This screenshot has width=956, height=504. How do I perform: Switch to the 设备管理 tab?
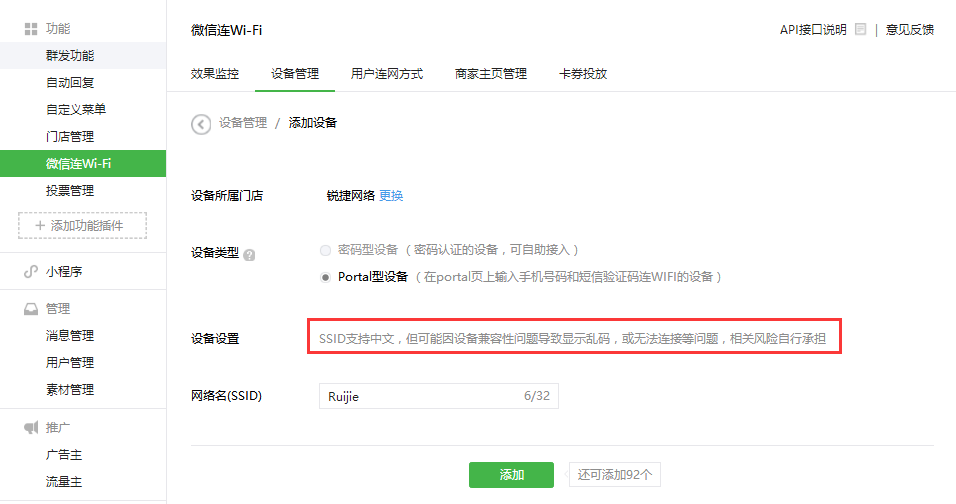[295, 74]
